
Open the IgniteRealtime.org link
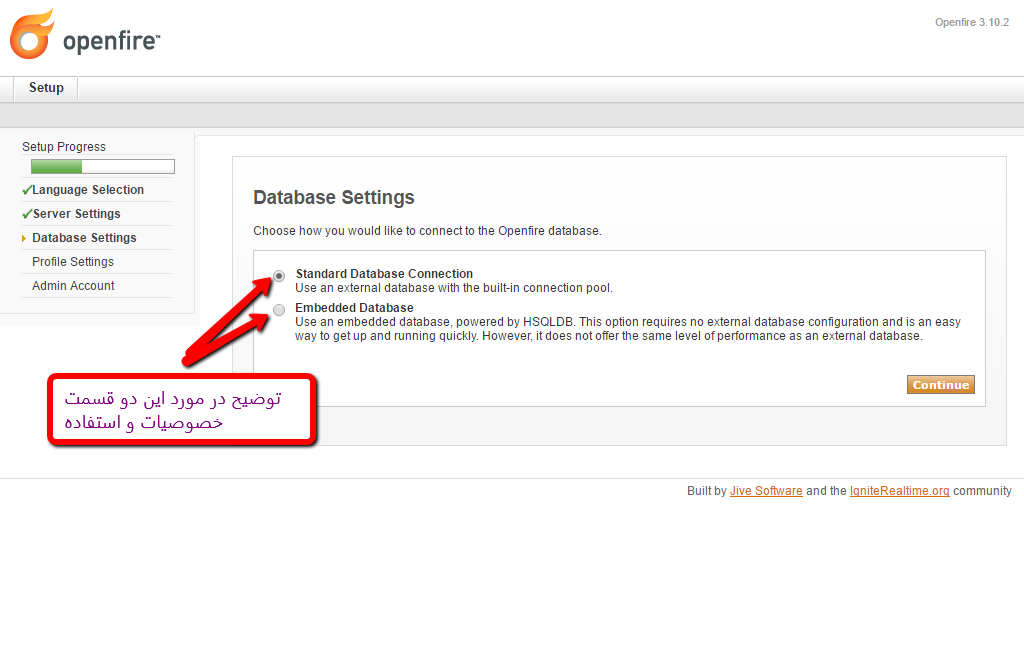click(899, 491)
